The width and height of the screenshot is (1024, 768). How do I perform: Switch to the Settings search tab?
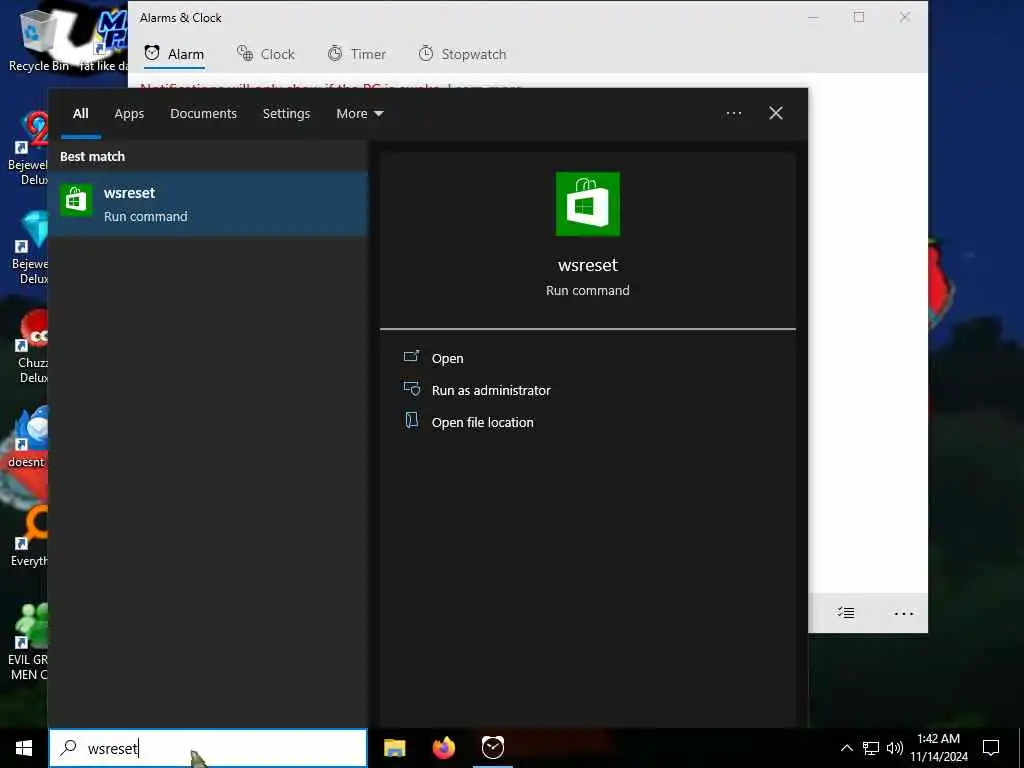pos(286,114)
